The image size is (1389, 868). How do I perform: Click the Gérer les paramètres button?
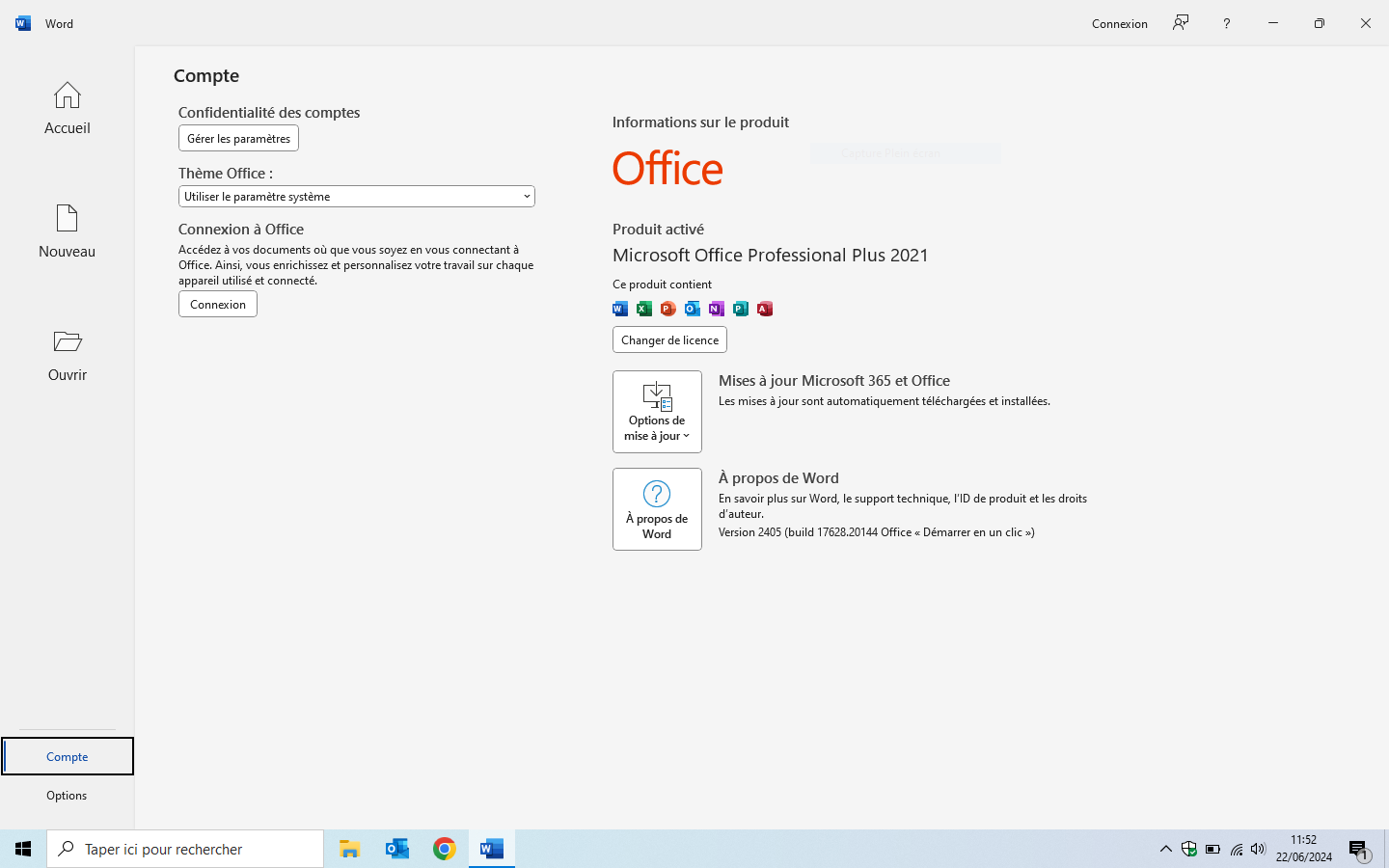[238, 138]
